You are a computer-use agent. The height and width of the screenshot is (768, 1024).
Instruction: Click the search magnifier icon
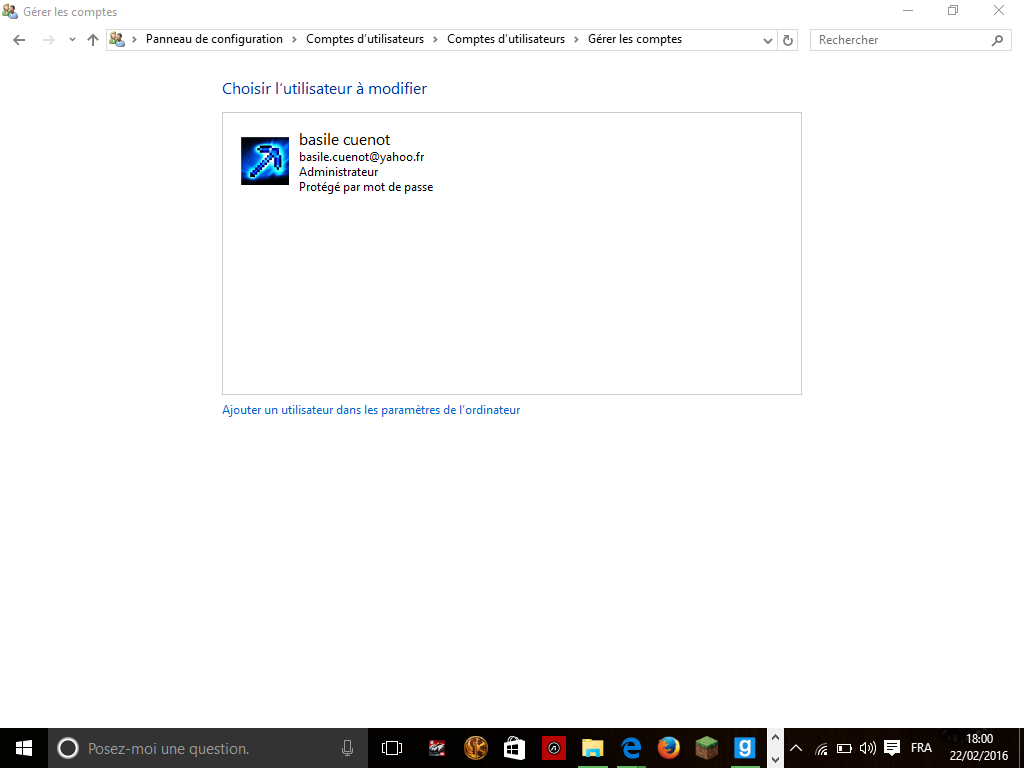click(997, 40)
